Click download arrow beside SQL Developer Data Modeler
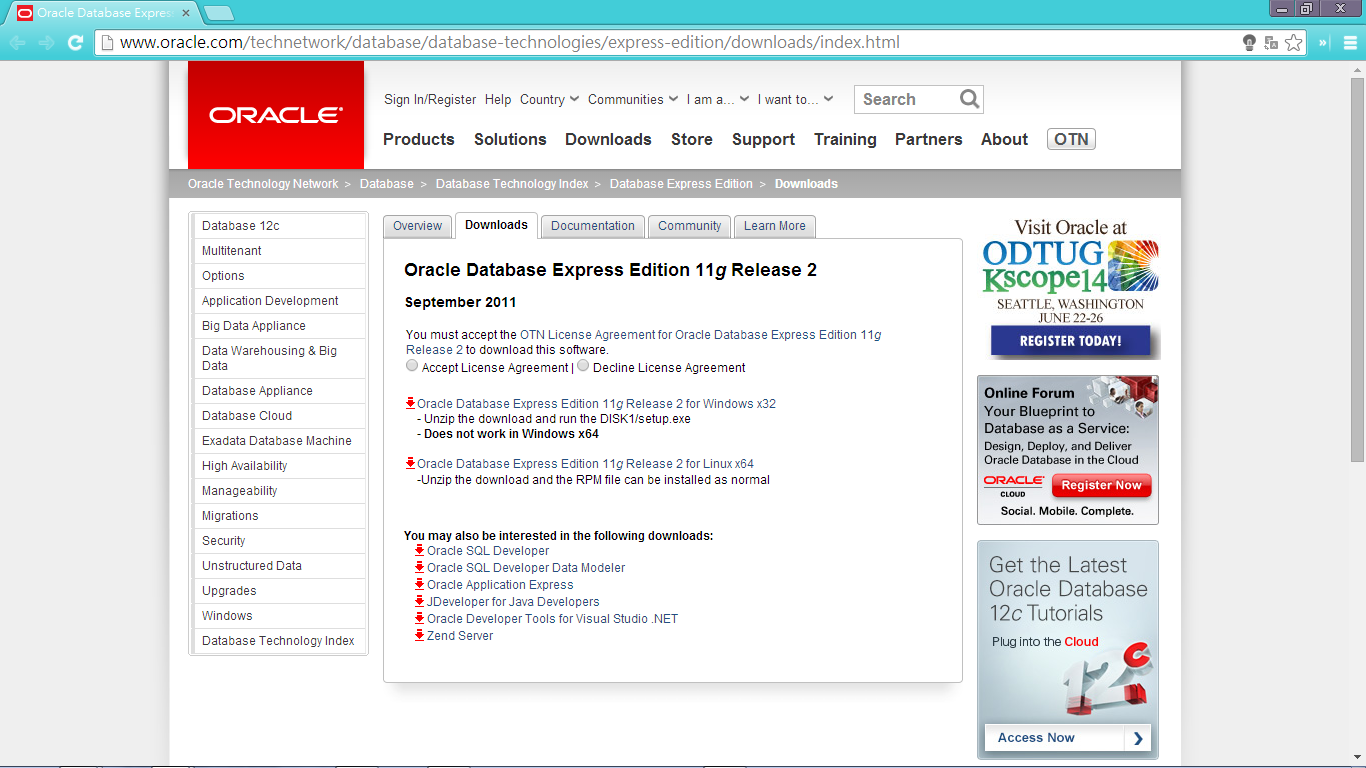Viewport: 1366px width, 768px height. tap(419, 567)
